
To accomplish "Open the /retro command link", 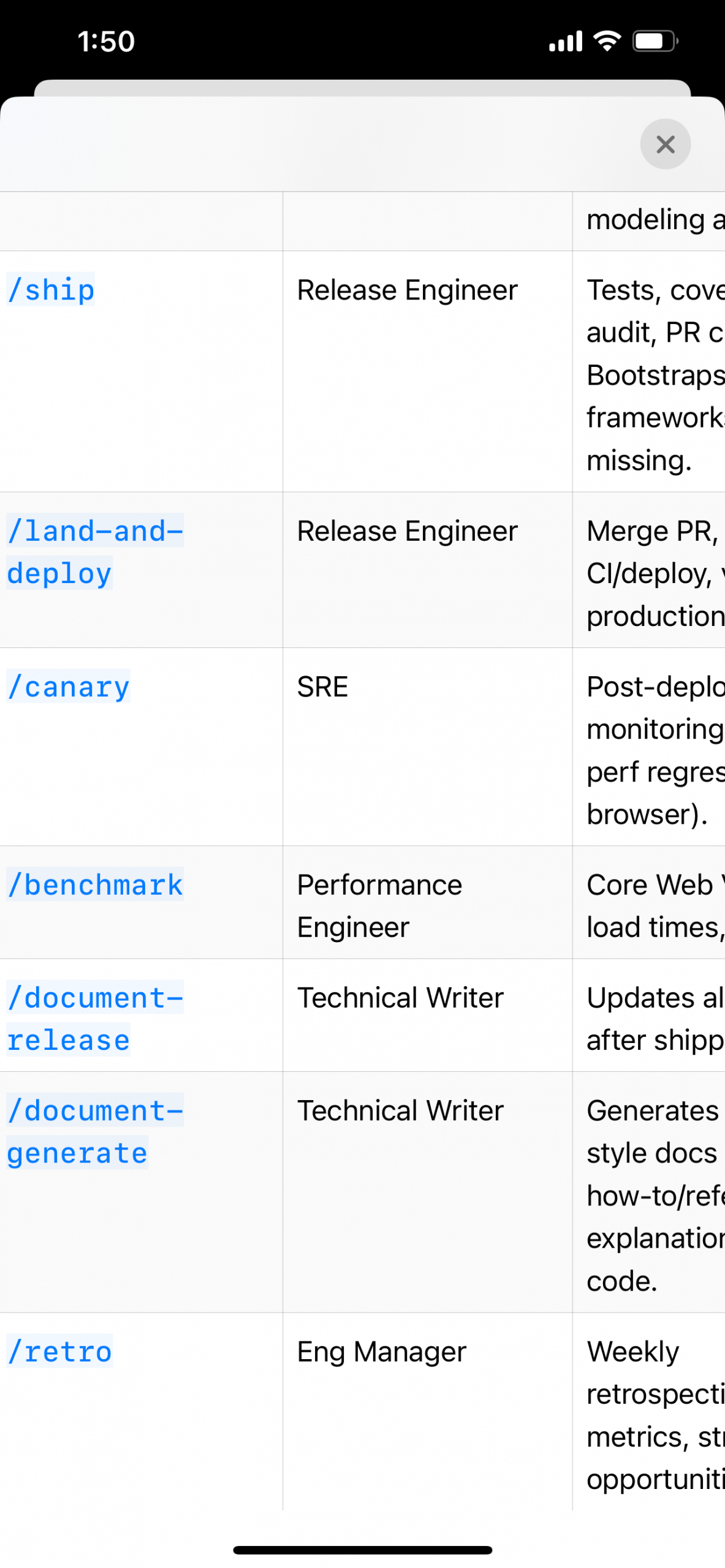I will point(59,1351).
